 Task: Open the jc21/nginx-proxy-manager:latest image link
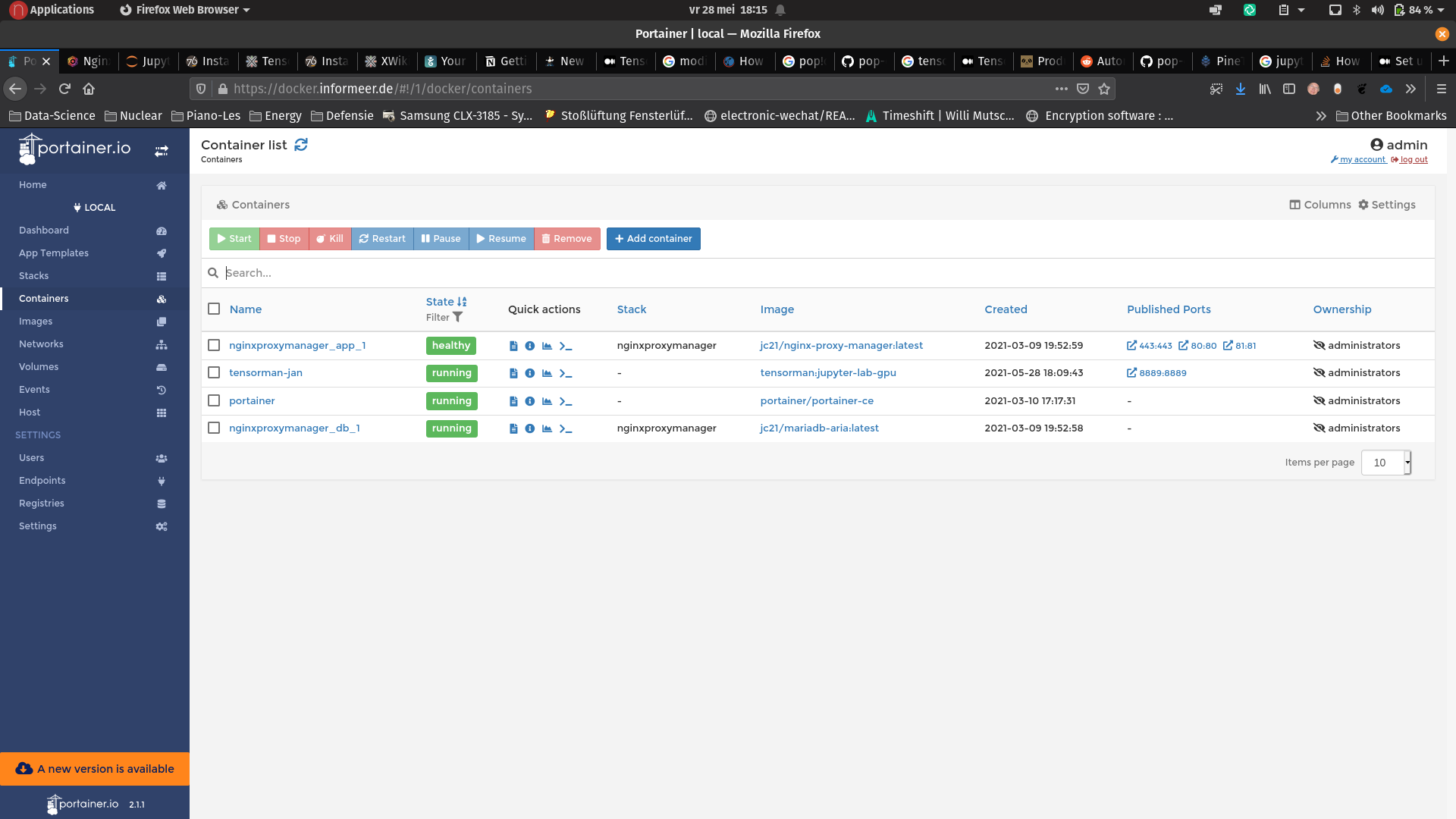pyautogui.click(x=841, y=346)
